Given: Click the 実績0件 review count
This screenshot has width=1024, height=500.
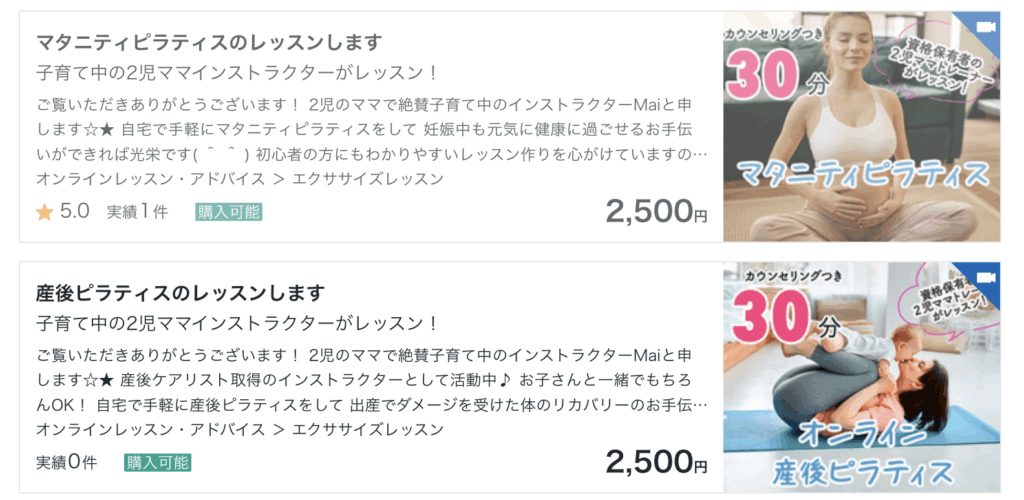Looking at the screenshot, I should (x=66, y=463).
